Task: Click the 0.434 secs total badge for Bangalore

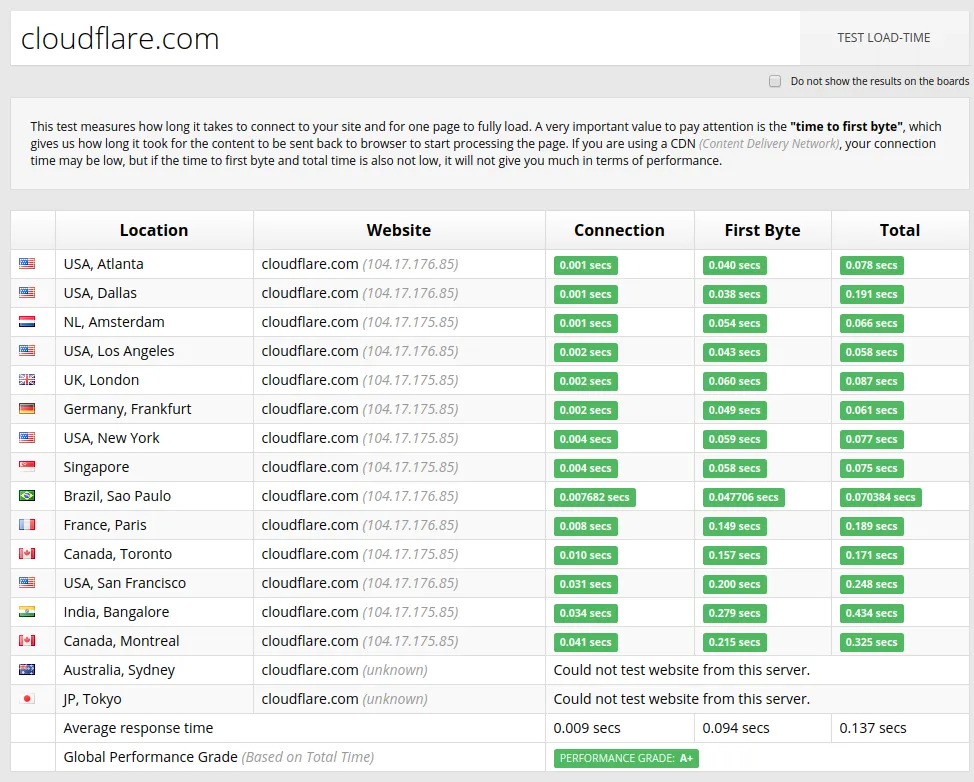Action: pos(872,613)
